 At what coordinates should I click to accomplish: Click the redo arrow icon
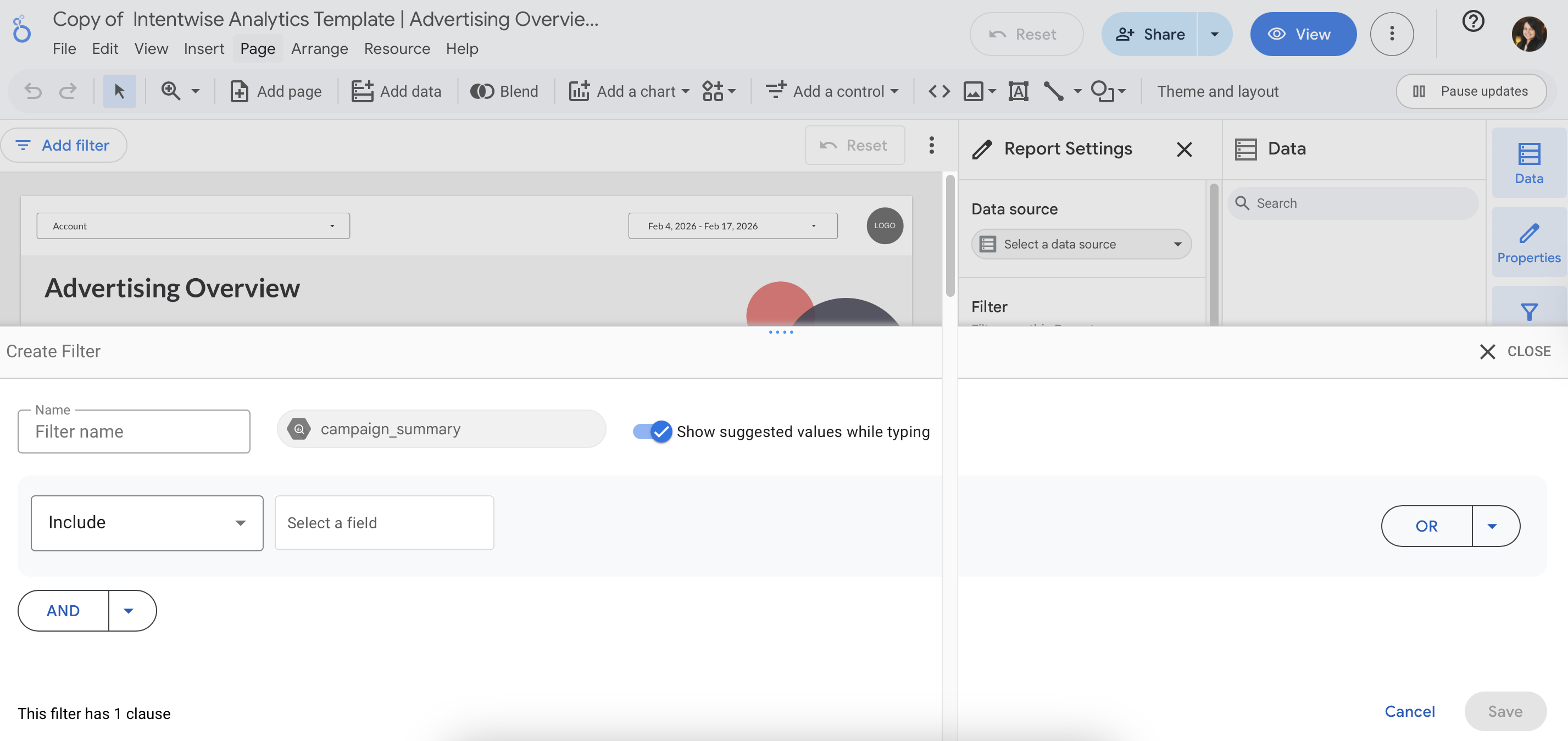(68, 91)
